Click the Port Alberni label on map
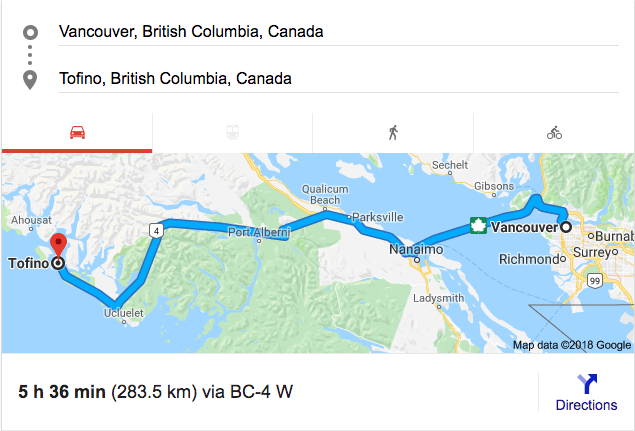The image size is (635, 431). pyautogui.click(x=259, y=232)
